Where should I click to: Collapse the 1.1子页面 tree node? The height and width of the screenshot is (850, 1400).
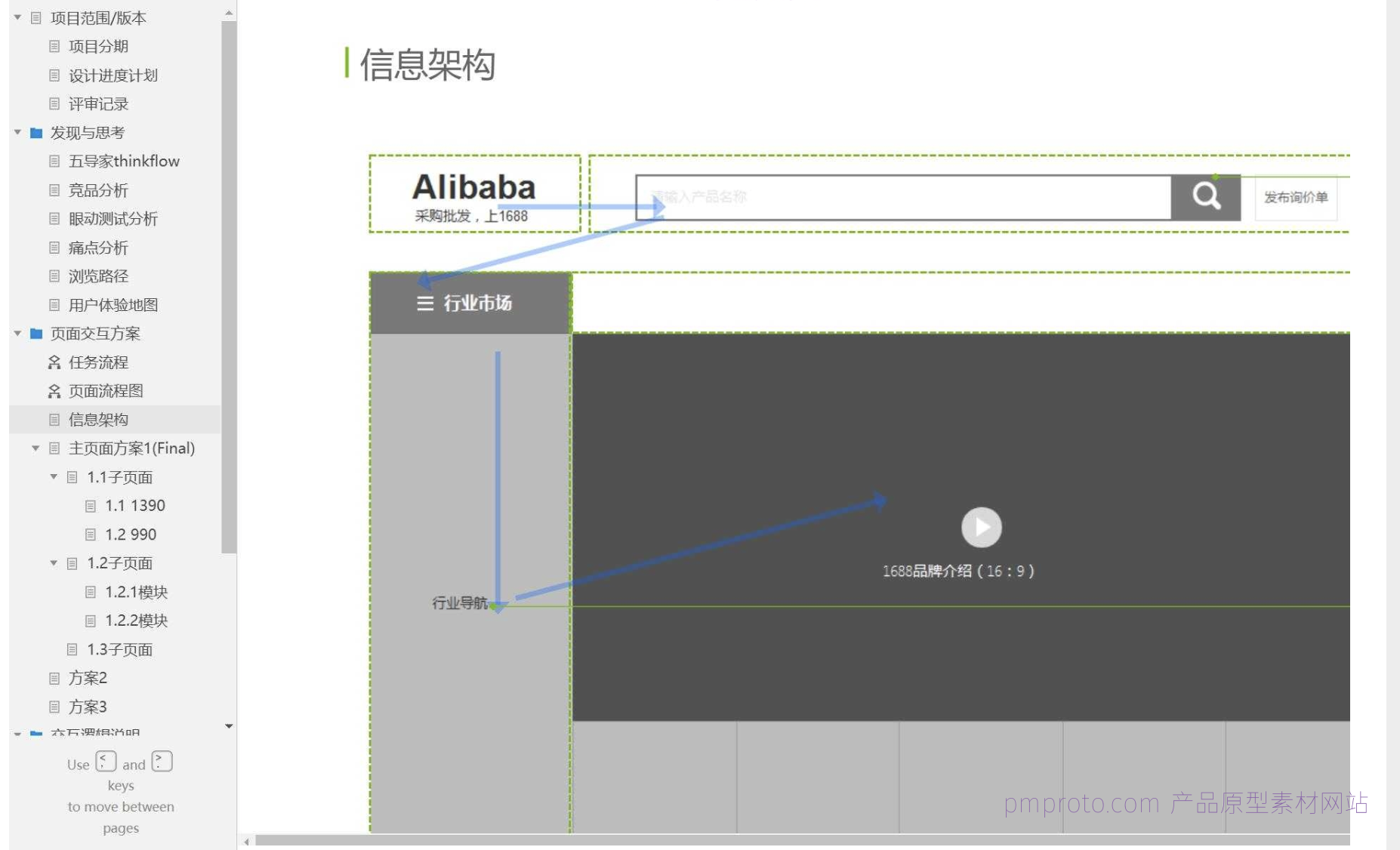click(54, 477)
